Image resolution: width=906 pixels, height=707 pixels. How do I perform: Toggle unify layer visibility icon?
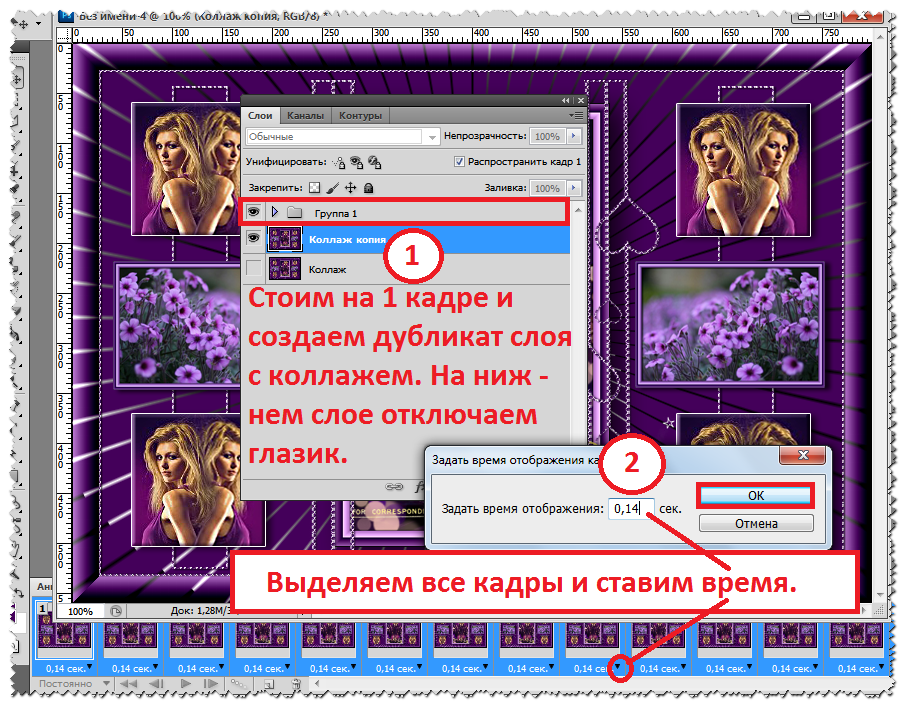[x=357, y=163]
